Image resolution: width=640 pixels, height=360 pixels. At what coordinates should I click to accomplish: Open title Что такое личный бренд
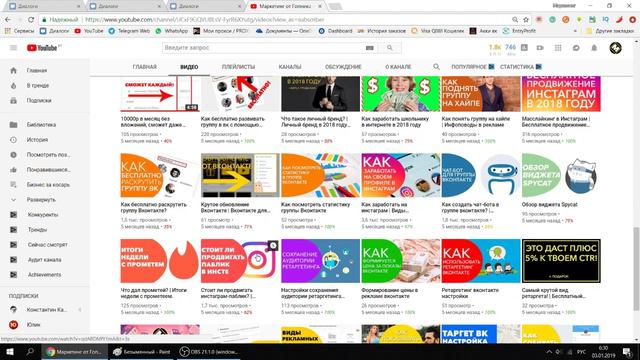coord(316,122)
